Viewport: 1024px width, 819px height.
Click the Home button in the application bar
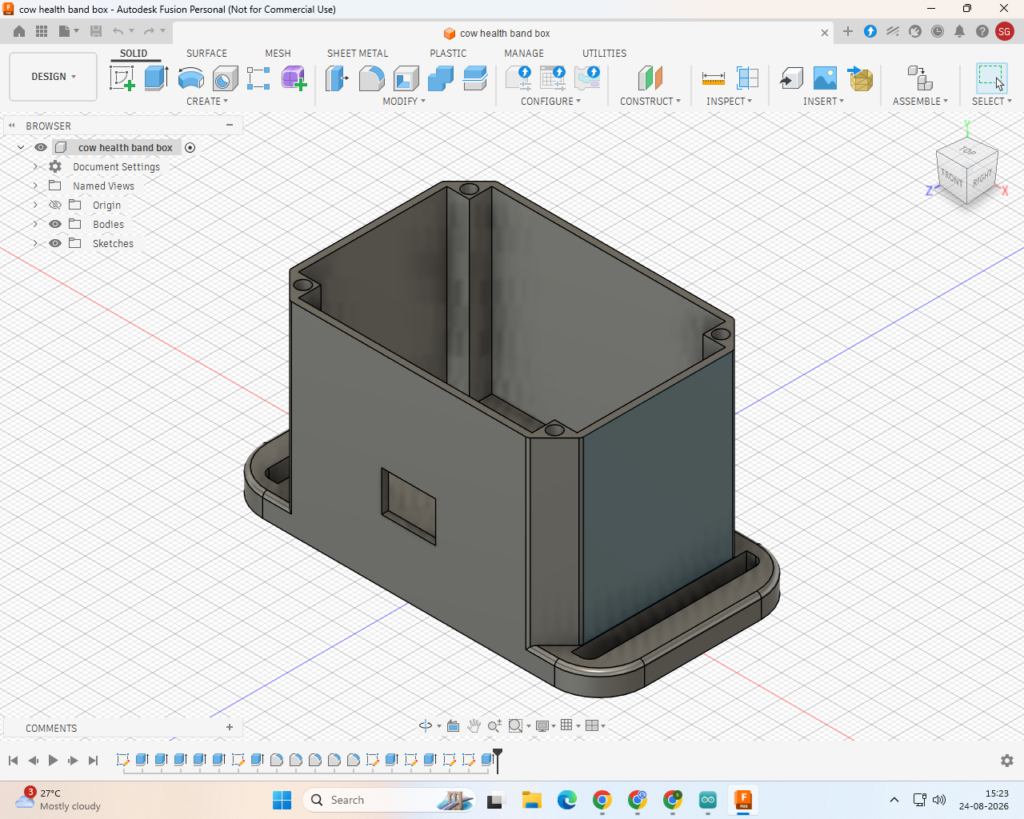point(19,31)
